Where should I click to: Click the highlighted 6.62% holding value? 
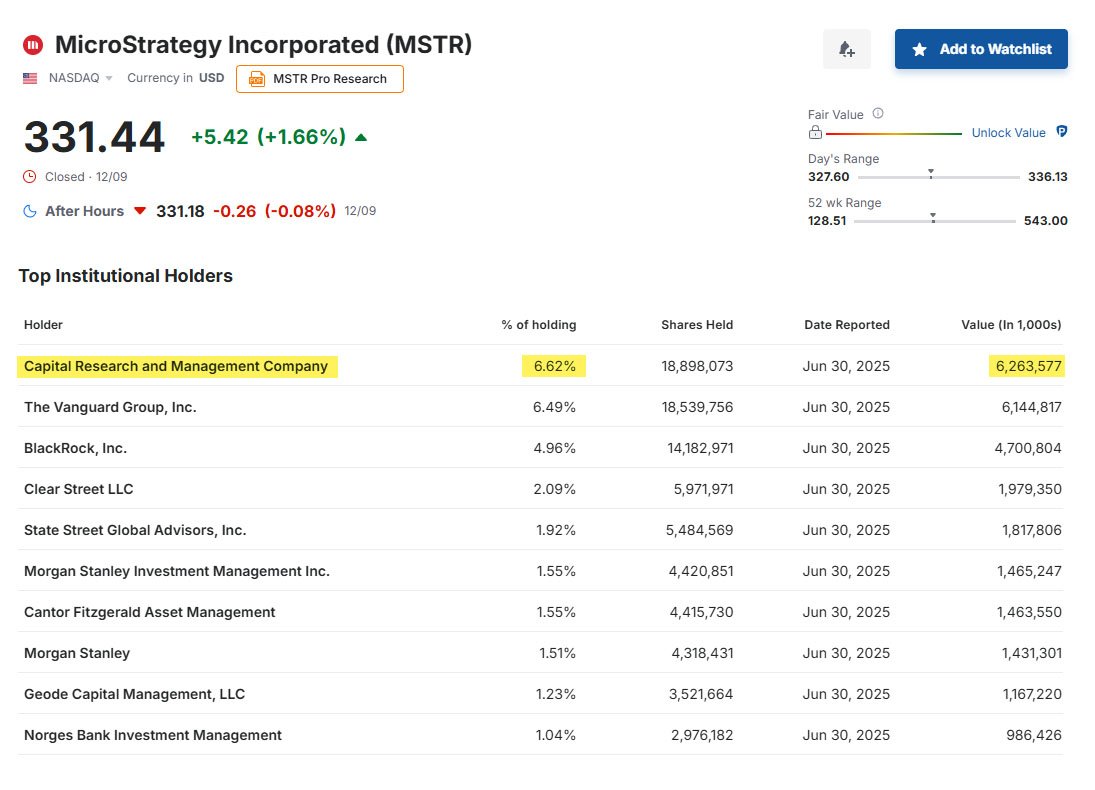(554, 366)
